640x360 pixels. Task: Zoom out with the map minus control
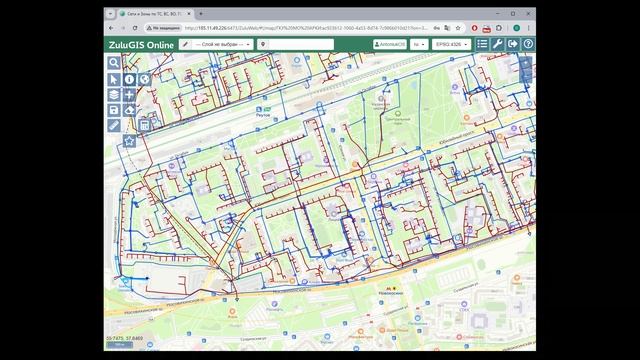coord(526,76)
